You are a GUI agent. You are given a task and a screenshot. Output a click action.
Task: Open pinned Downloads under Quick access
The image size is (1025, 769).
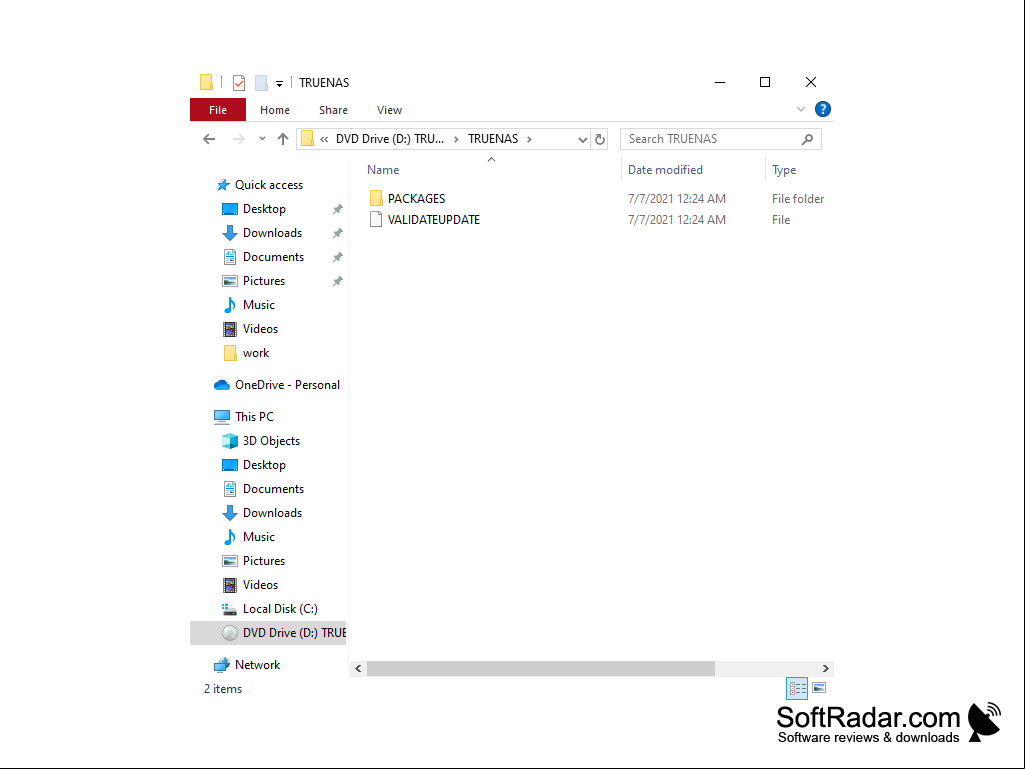(272, 233)
